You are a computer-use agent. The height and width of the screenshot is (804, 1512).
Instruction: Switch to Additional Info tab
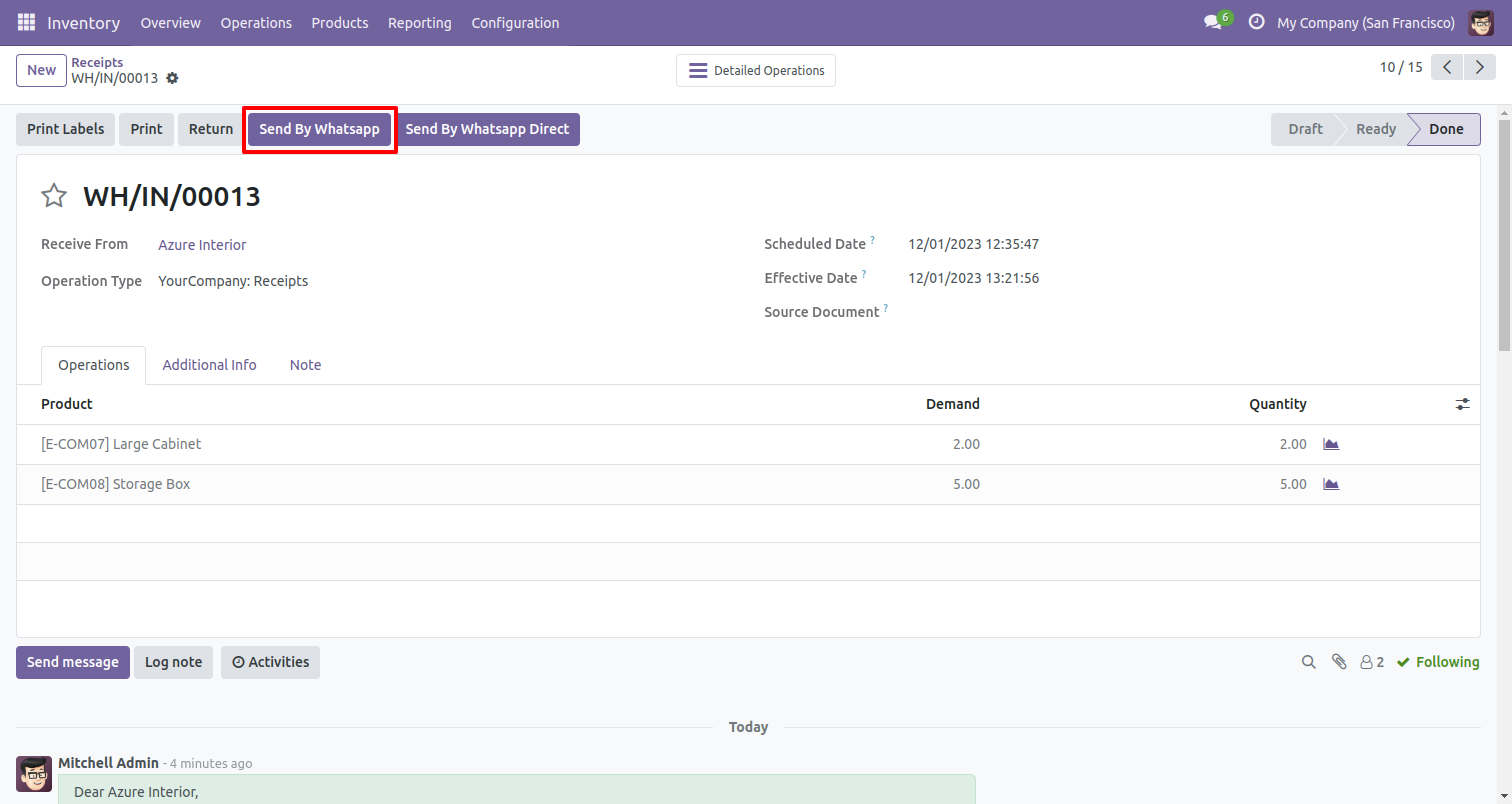209,365
